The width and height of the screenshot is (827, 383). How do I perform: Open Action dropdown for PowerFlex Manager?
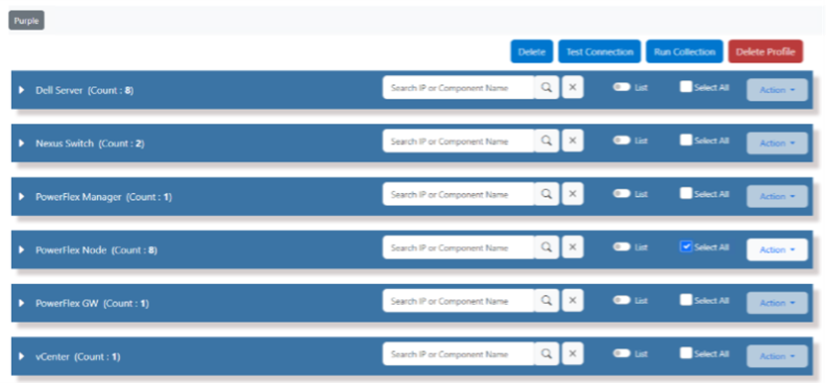[x=777, y=196]
